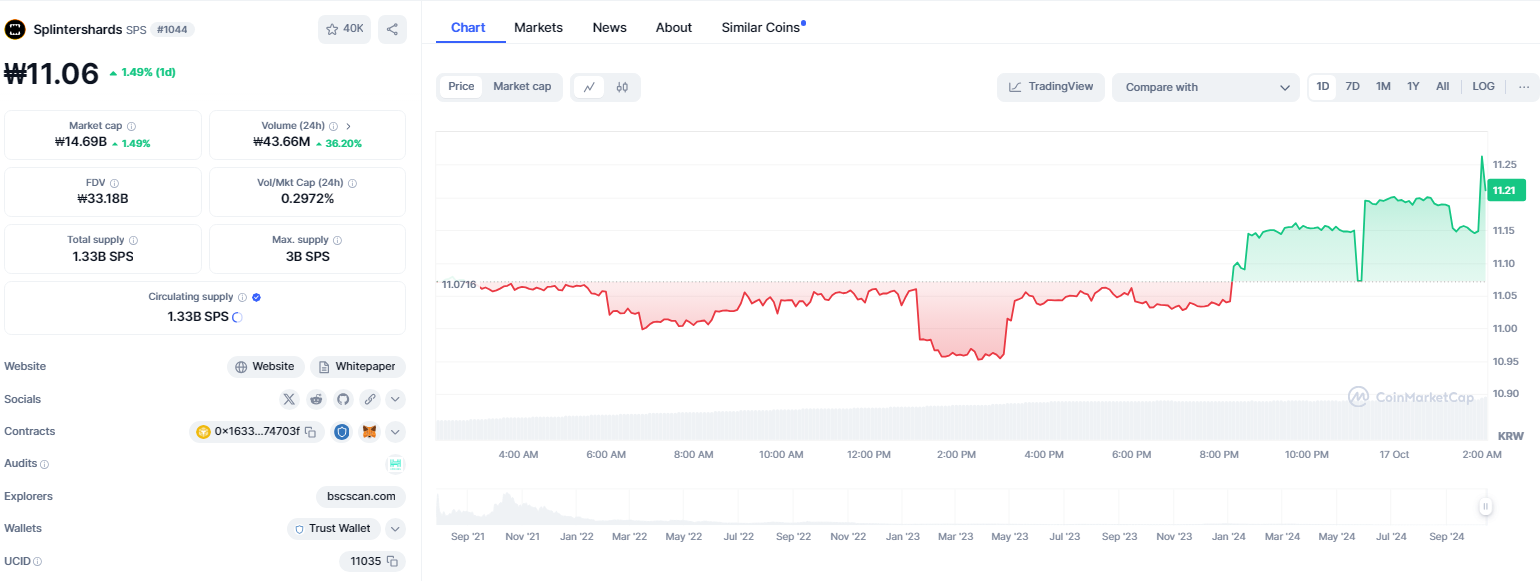The image size is (1540, 581).
Task: Add Splintershards to watchlist with star button
Action: click(344, 29)
